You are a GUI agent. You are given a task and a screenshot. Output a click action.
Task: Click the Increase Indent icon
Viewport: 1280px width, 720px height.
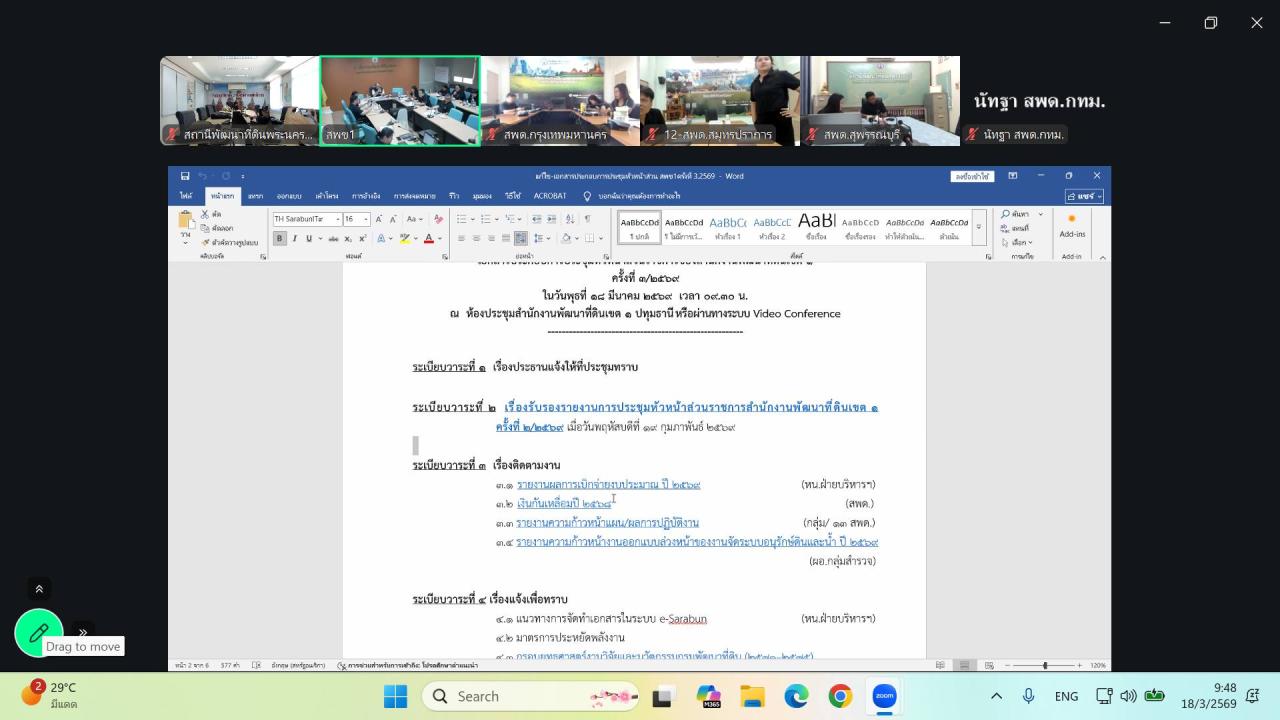pos(551,219)
